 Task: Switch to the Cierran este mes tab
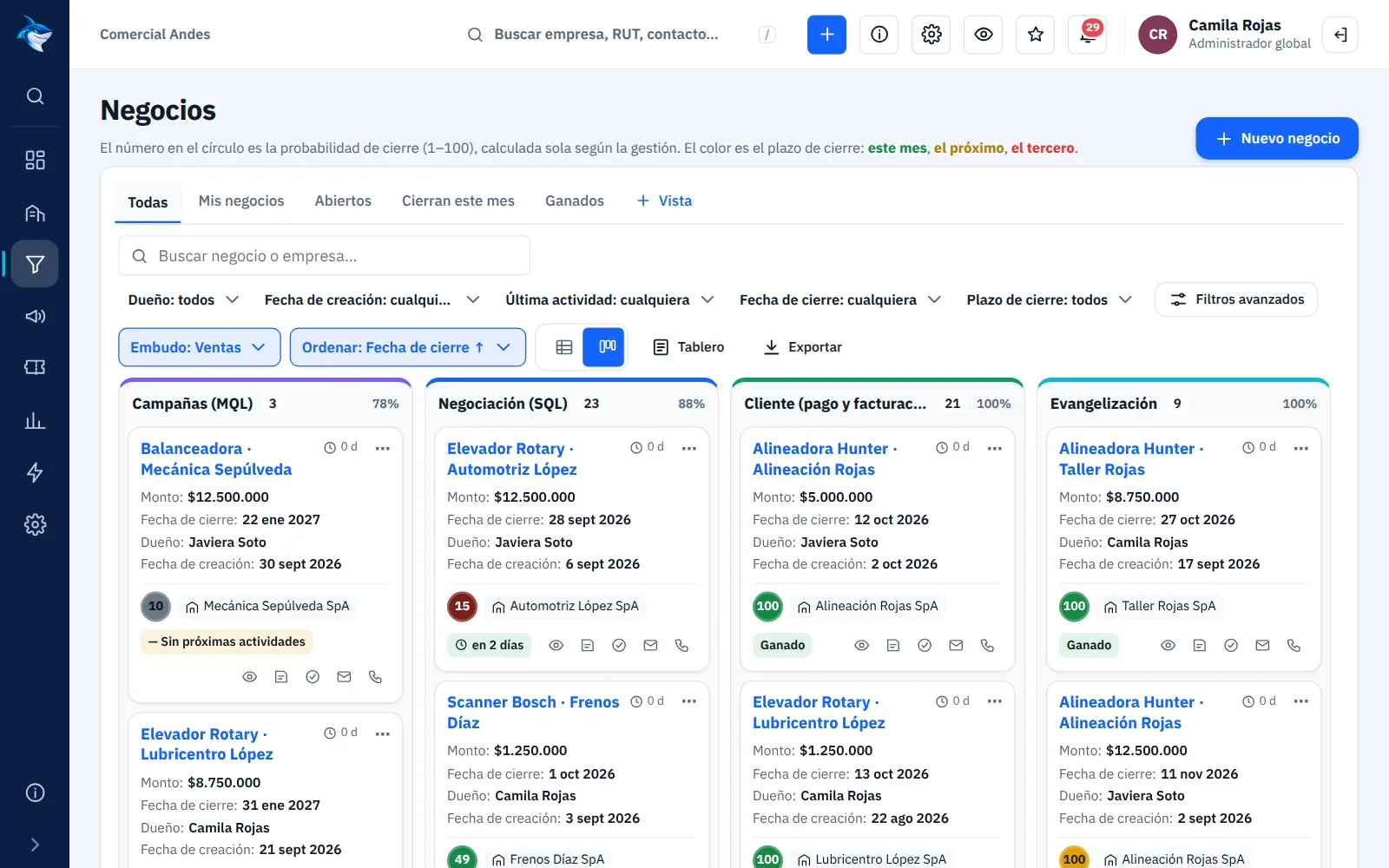click(x=458, y=201)
